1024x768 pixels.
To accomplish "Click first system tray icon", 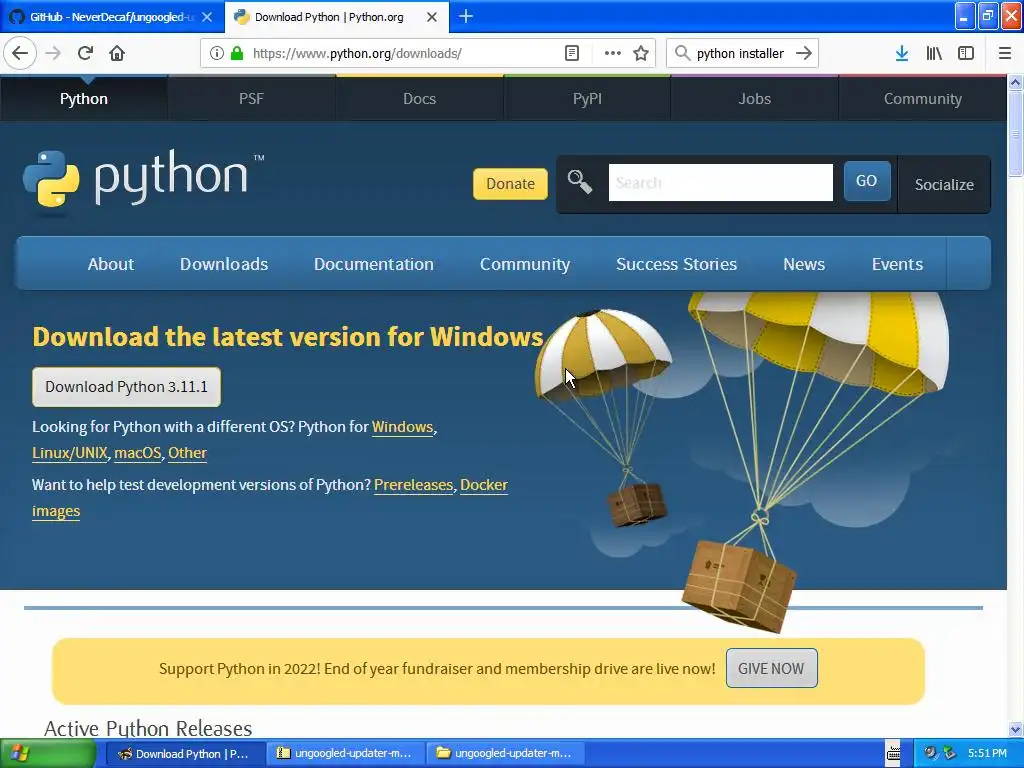I will click(930, 753).
